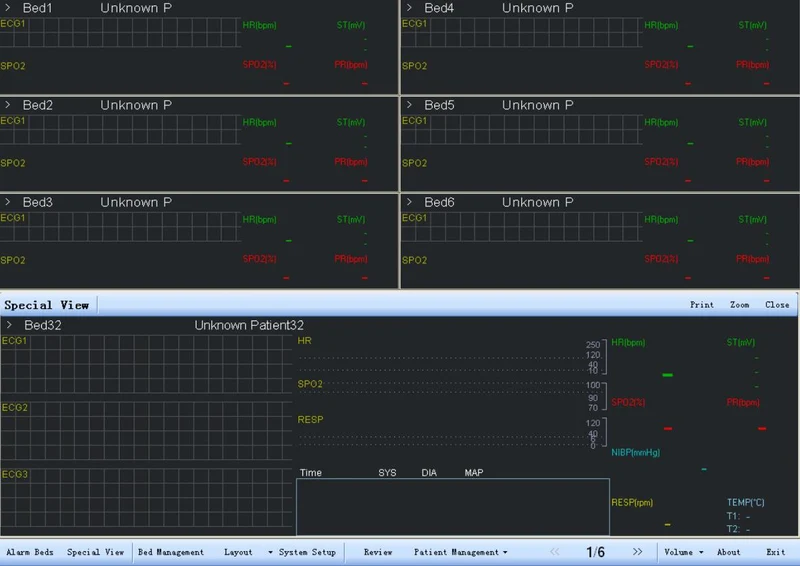Open the Patient Management dropdown
This screenshot has height=566, width=800.
coord(461,552)
